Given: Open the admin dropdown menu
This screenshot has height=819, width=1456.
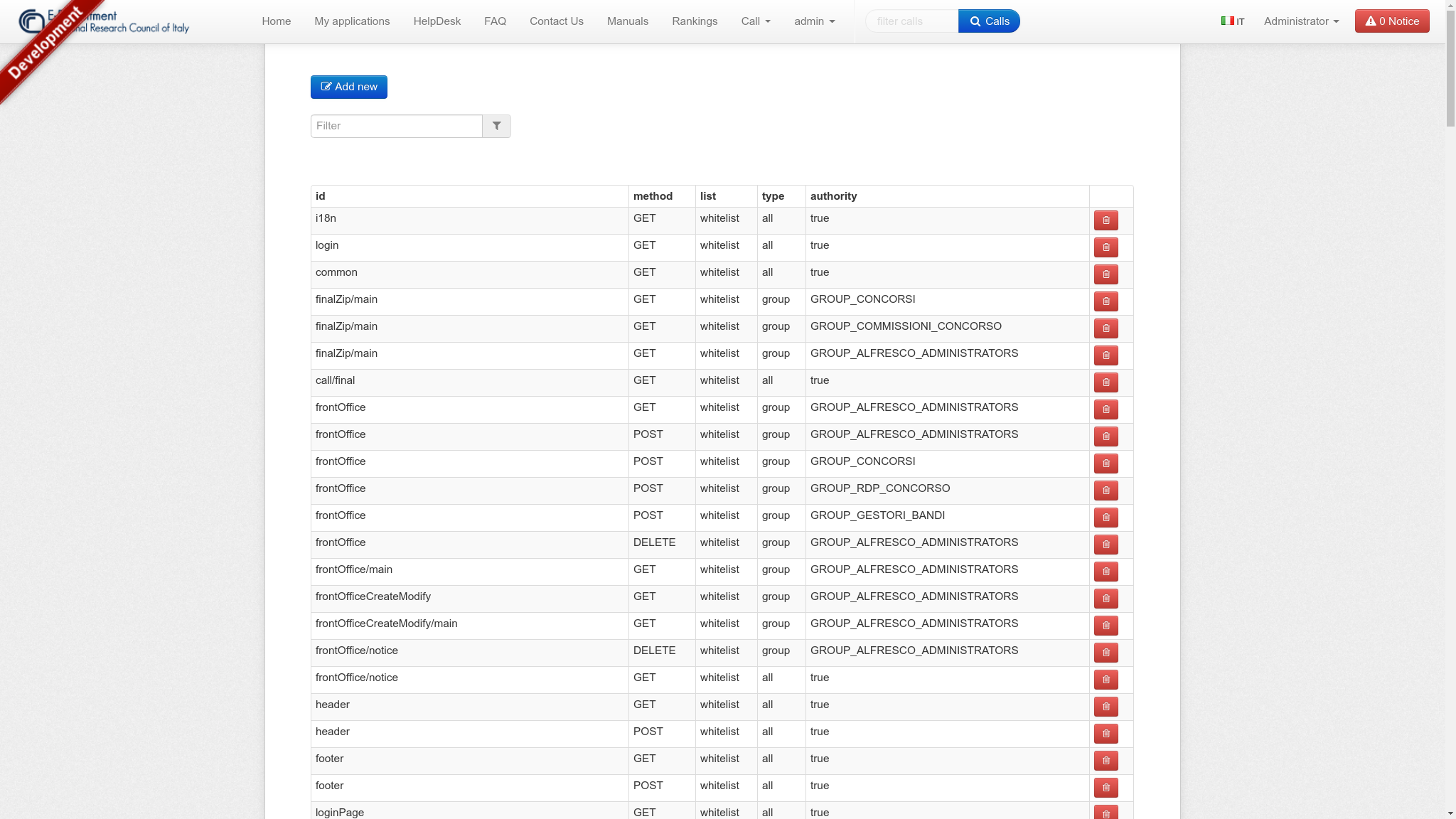Looking at the screenshot, I should pyautogui.click(x=814, y=21).
